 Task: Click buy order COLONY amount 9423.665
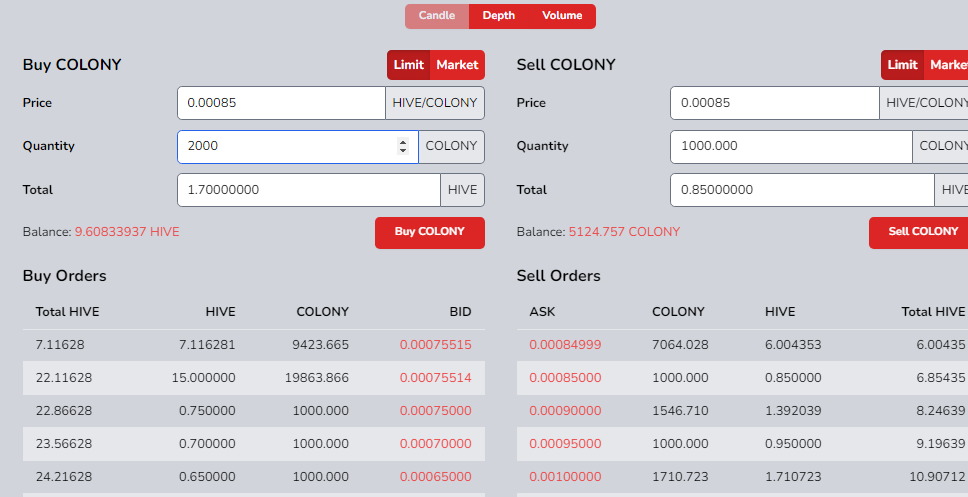320,345
